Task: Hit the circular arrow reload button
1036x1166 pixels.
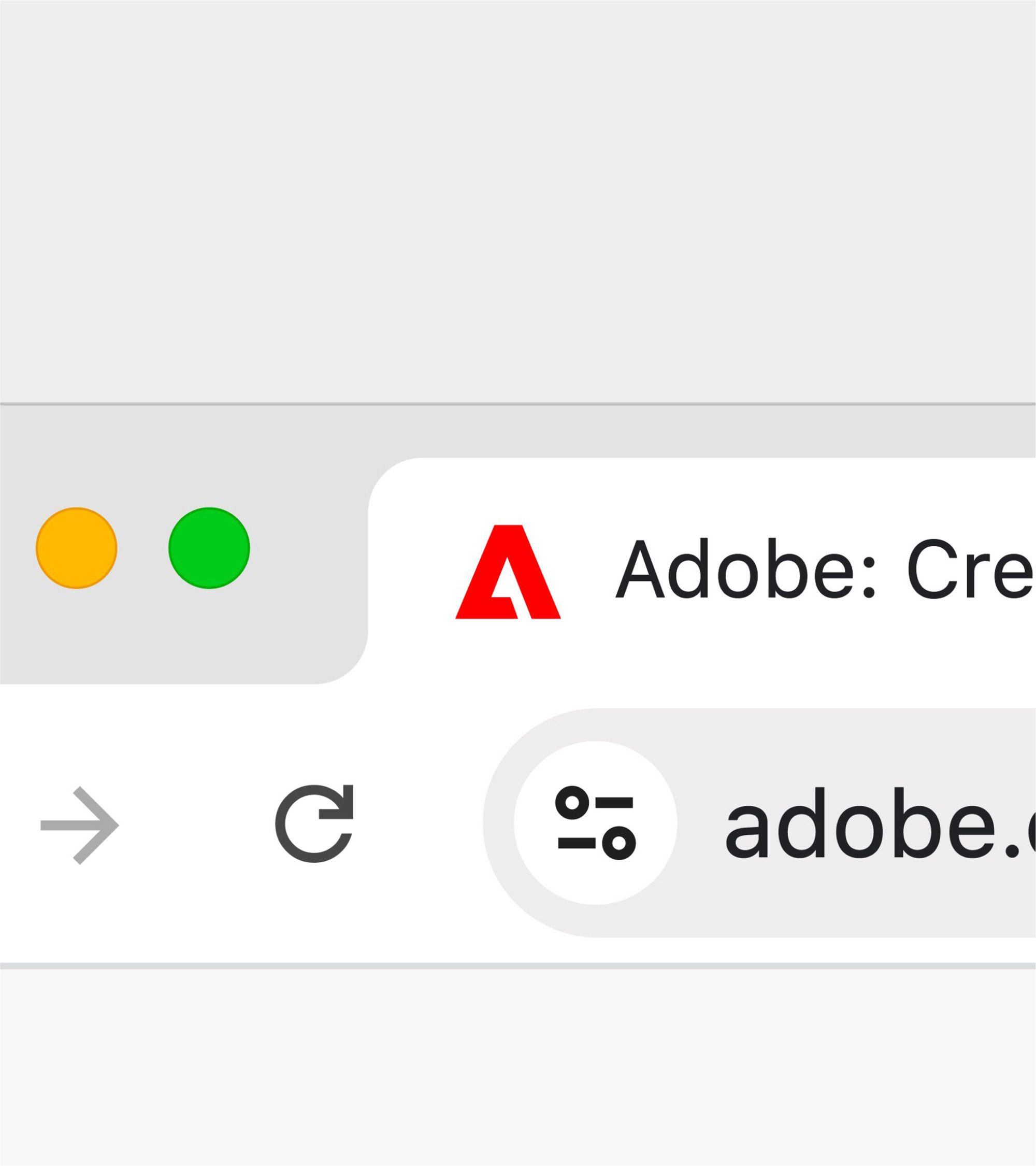Action: click(314, 824)
